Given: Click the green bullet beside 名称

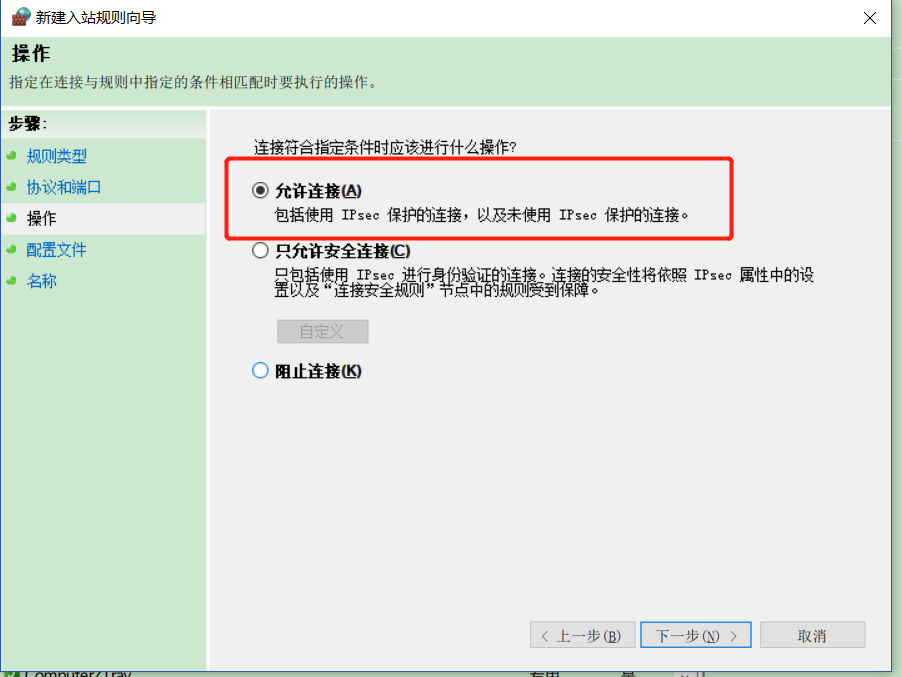Looking at the screenshot, I should tap(11, 281).
